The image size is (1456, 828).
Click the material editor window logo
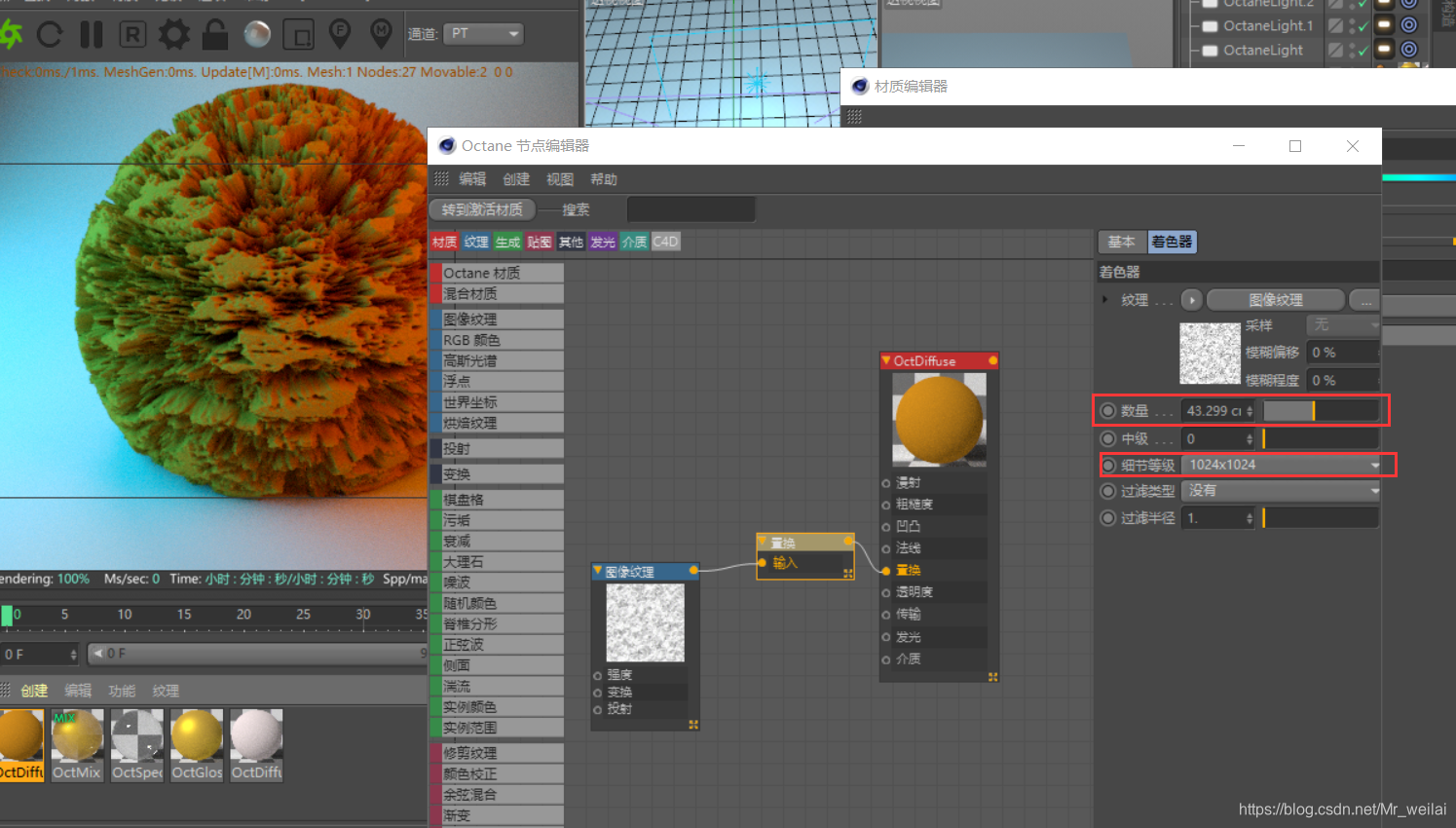click(x=860, y=86)
